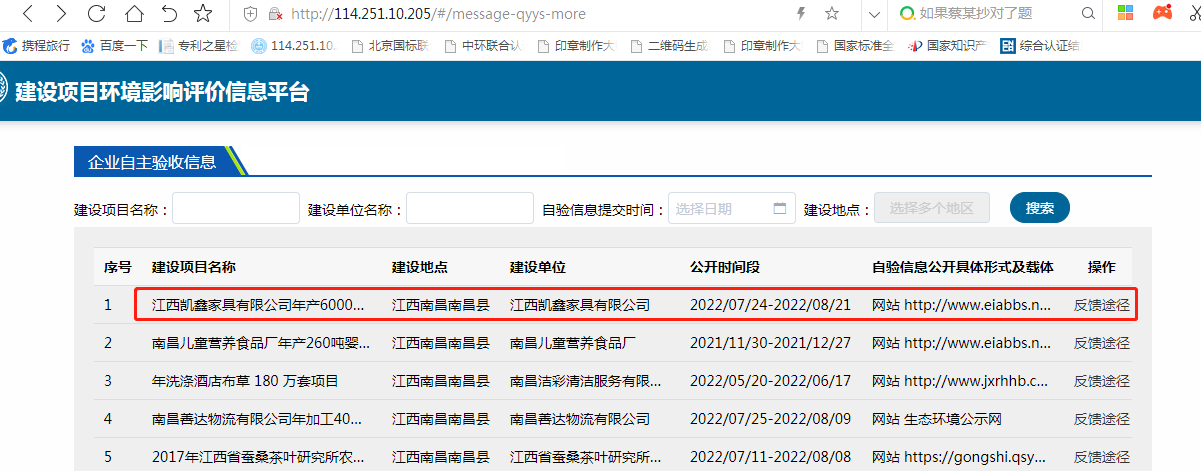Viewport: 1201px width, 471px height.
Task: Click the 建设单位名称 input field
Action: tap(470, 208)
